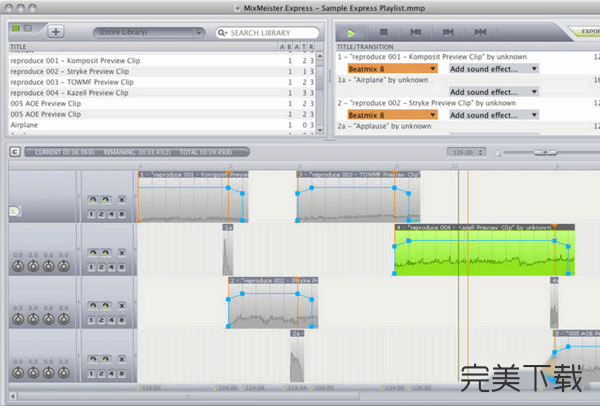Switch the library to the detail view icon
Image resolution: width=600 pixels, height=406 pixels.
click(28, 28)
